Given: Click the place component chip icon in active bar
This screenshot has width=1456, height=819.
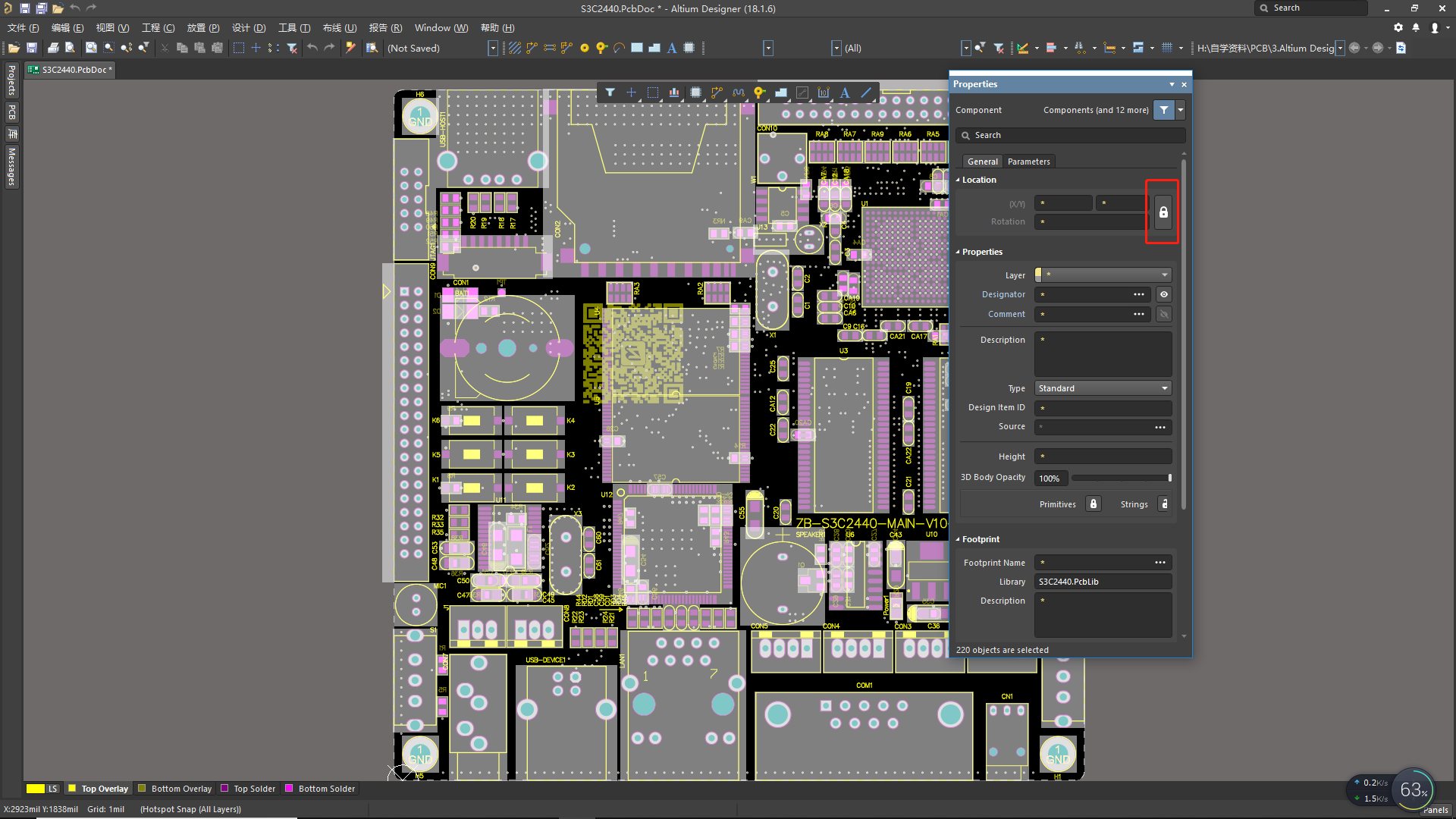Looking at the screenshot, I should (x=695, y=93).
